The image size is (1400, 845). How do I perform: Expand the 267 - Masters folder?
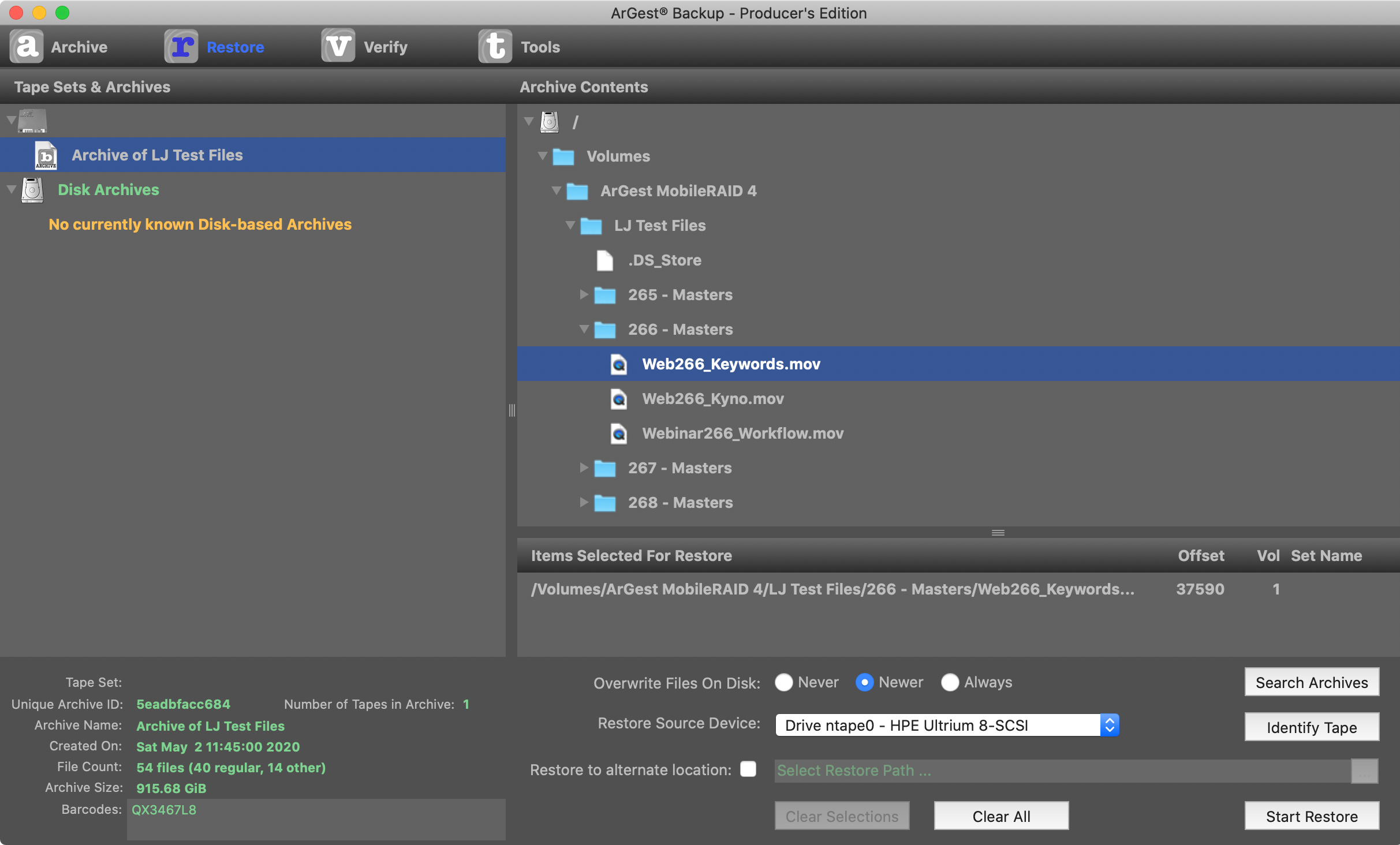[584, 468]
